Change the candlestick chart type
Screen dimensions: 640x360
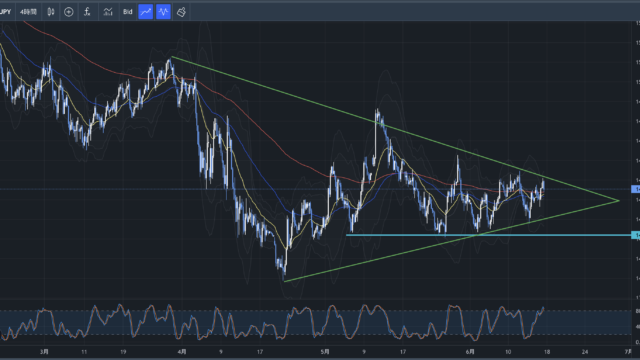tap(51, 12)
